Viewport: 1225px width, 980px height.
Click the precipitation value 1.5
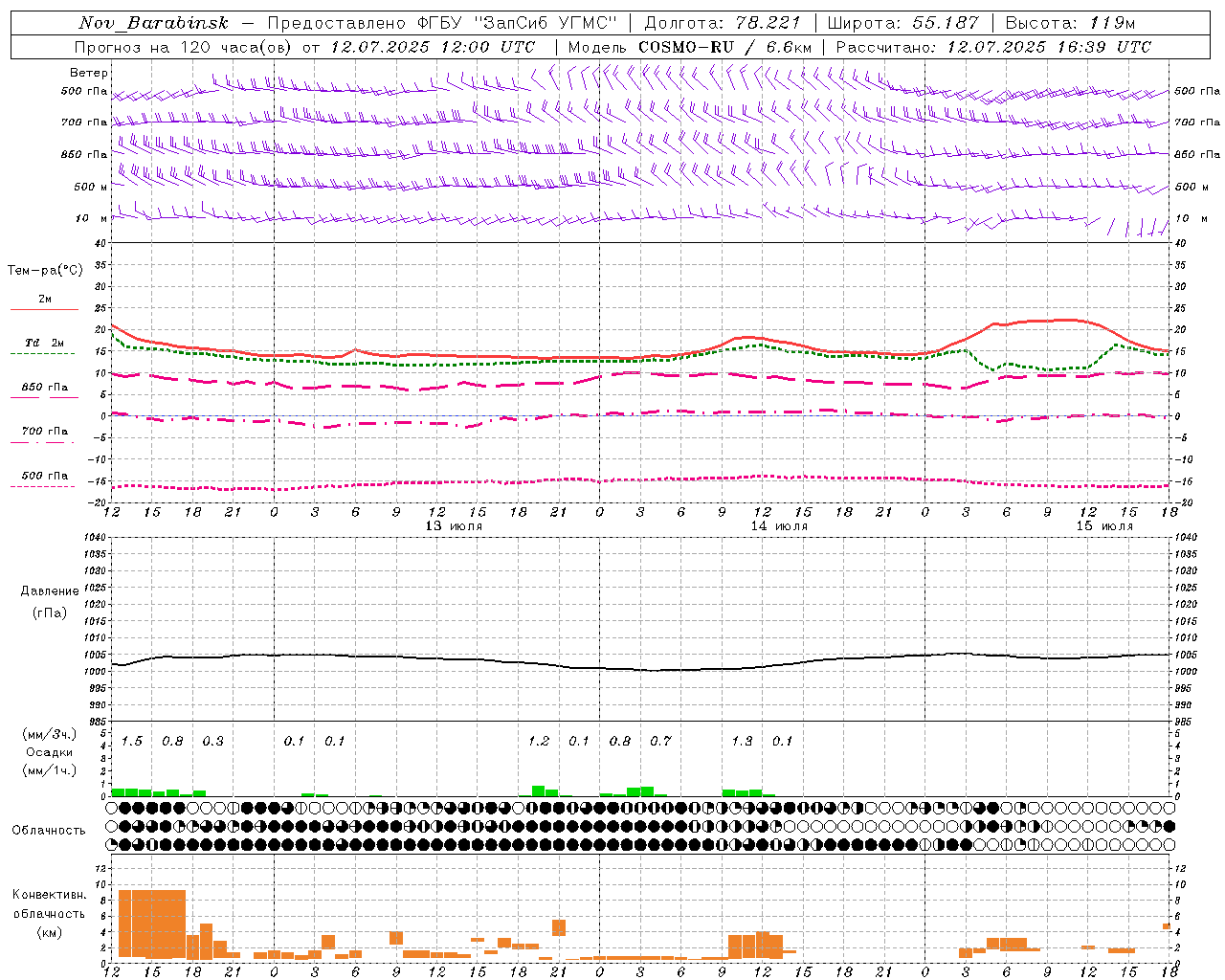point(132,741)
